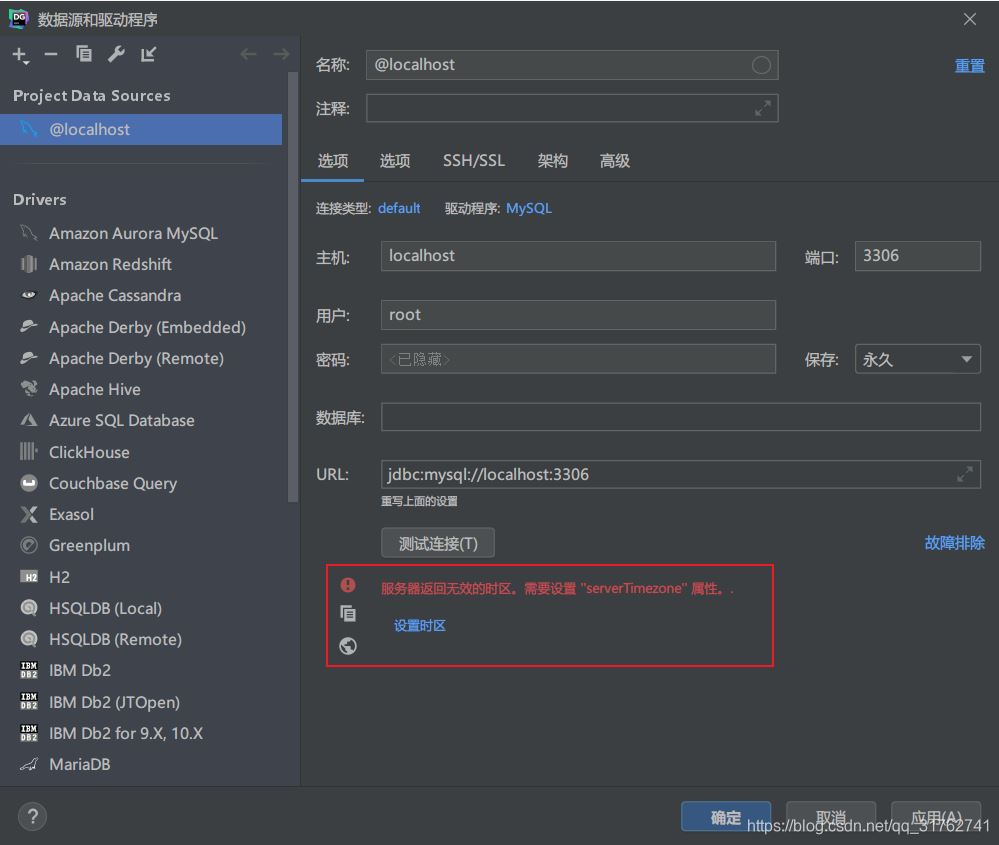Change driver via MySQL link
999x845 pixels.
coord(528,208)
